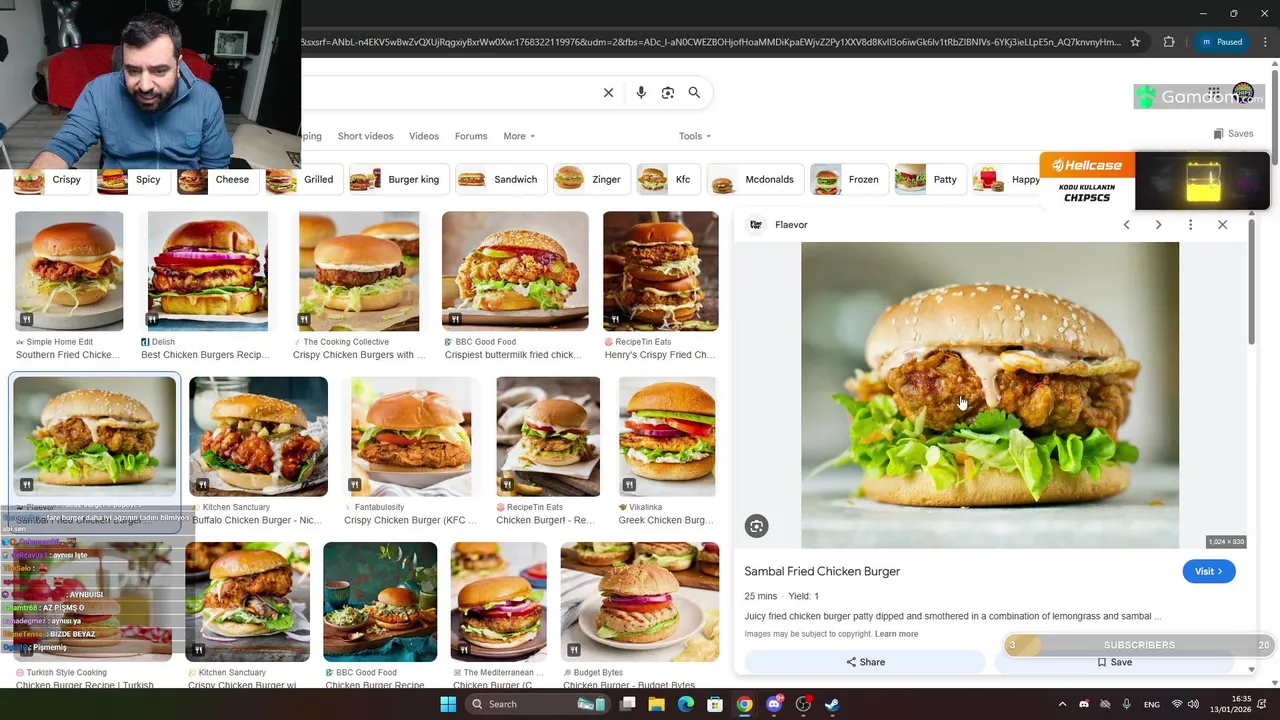
Task: Clear the Google search box with the X icon
Action: click(608, 93)
